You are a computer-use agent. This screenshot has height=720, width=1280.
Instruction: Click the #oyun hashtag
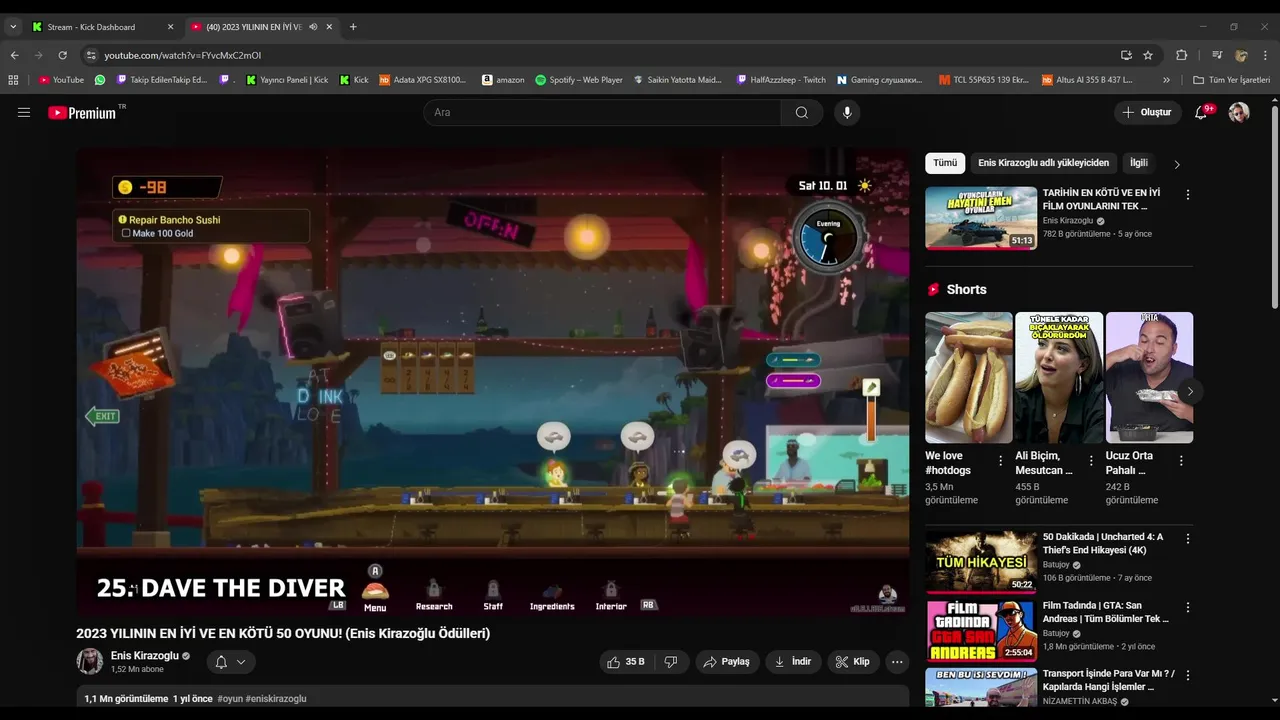[229, 699]
